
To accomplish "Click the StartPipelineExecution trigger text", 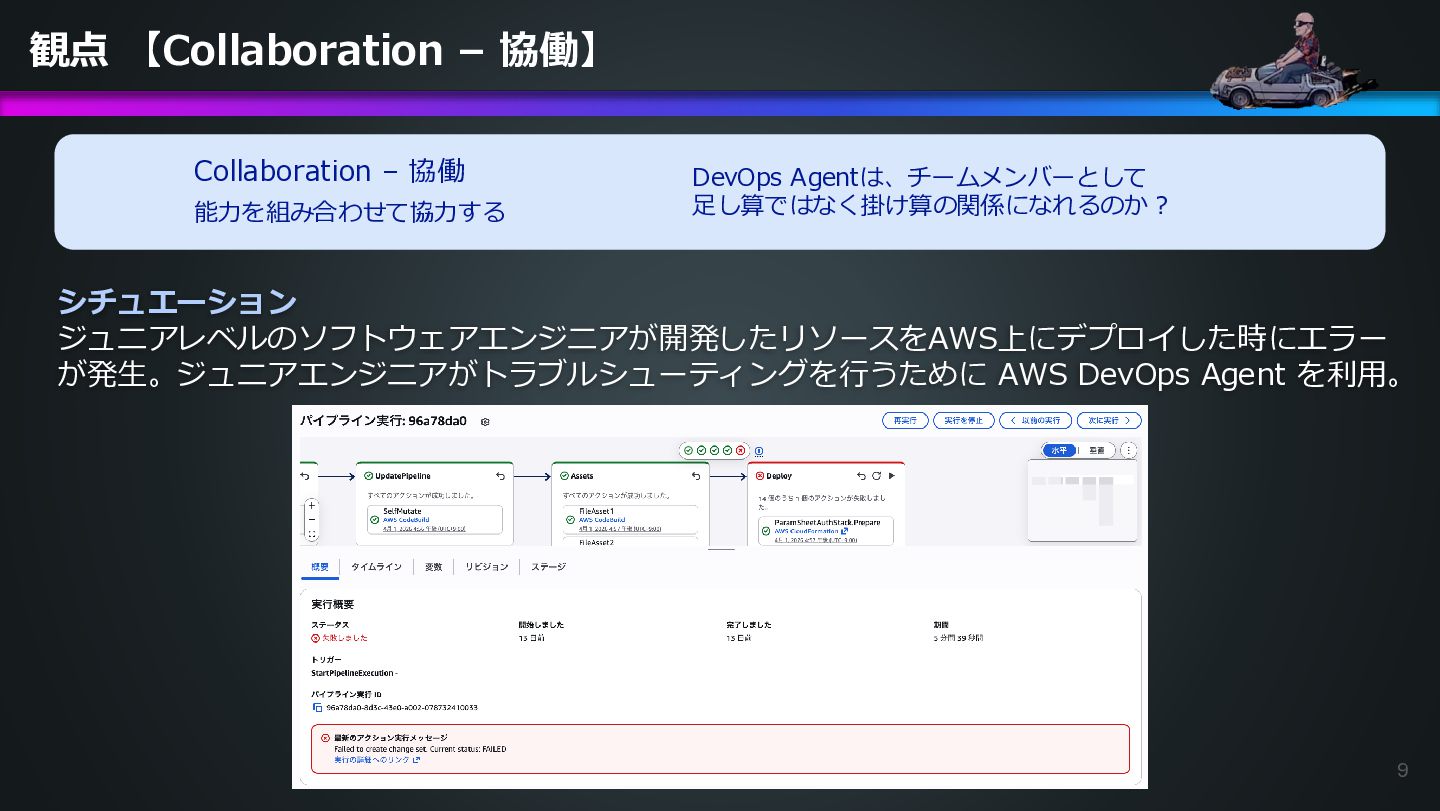I will (354, 673).
